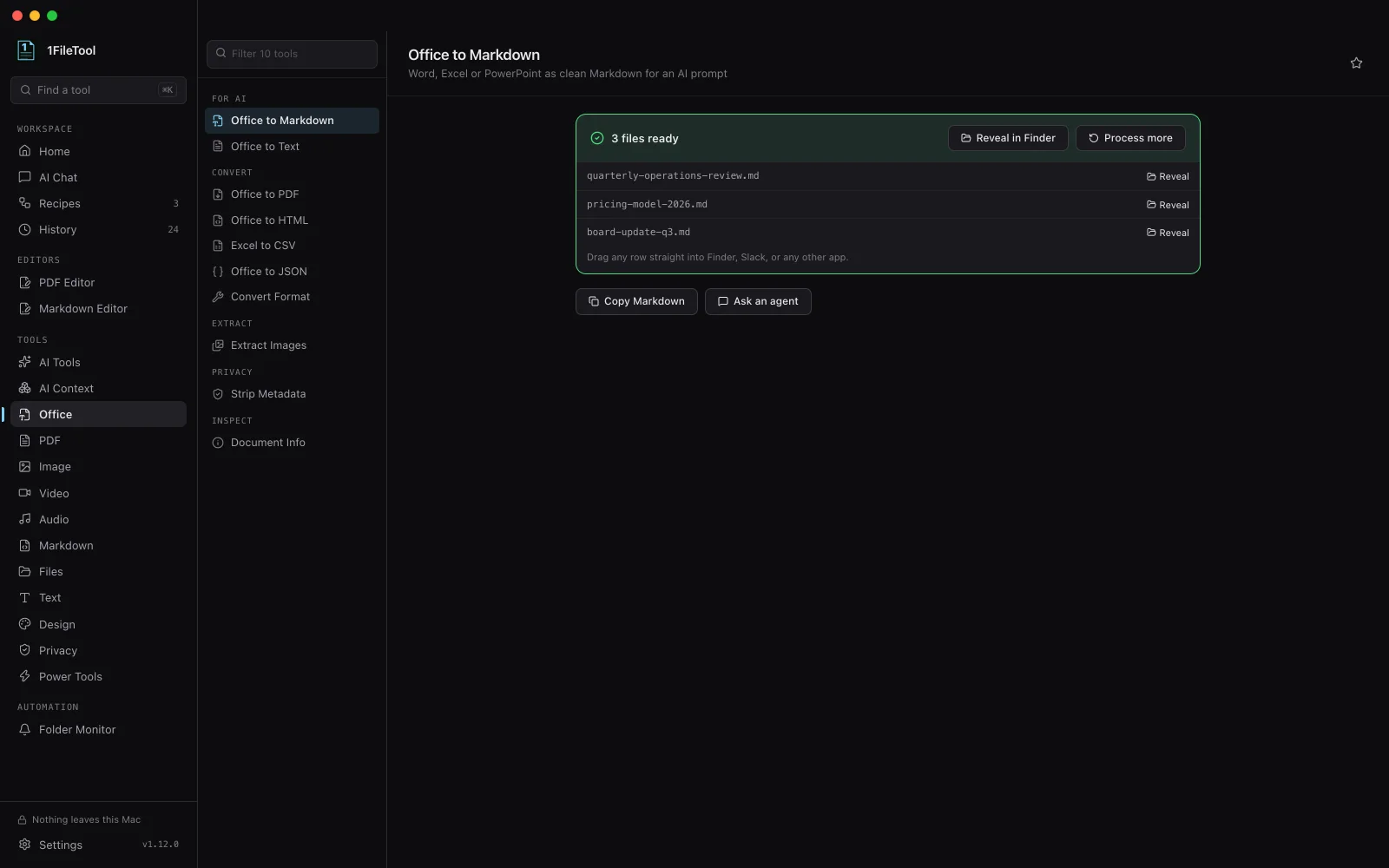Open the Document Info tool
The height and width of the screenshot is (868, 1389).
pyautogui.click(x=292, y=443)
